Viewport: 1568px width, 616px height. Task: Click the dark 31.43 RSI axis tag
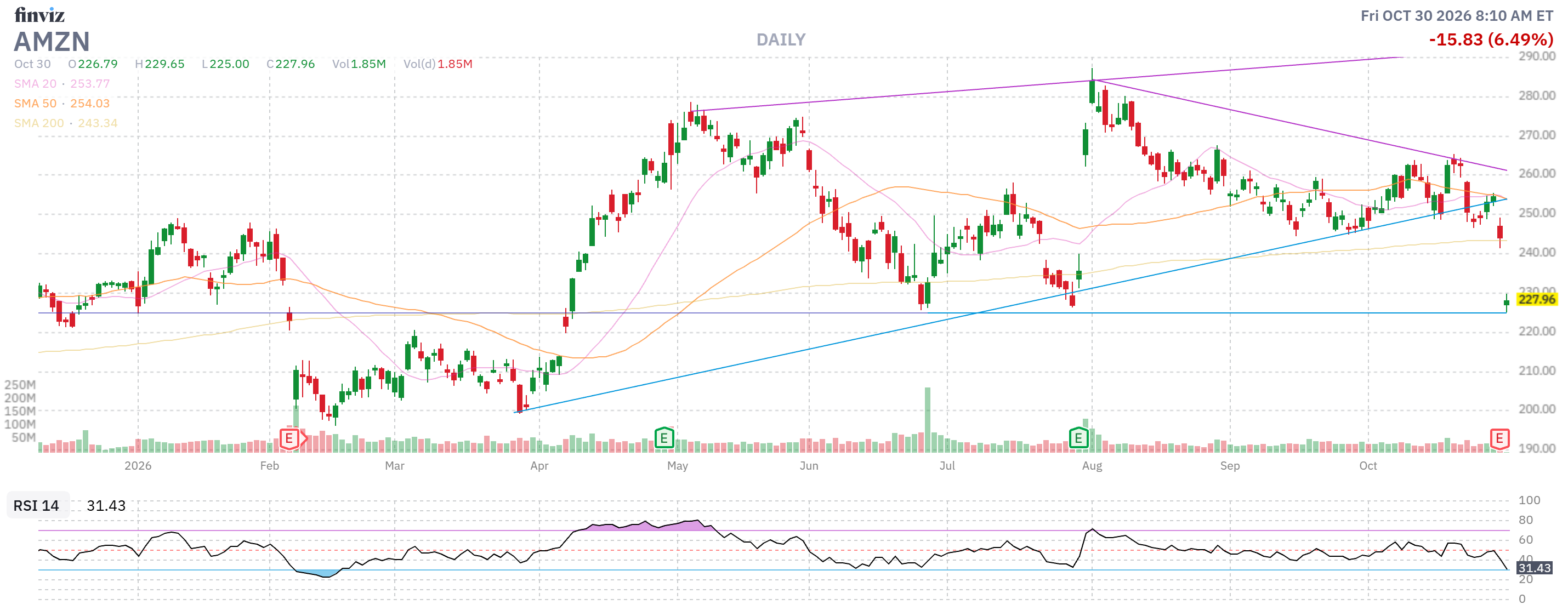[1534, 568]
